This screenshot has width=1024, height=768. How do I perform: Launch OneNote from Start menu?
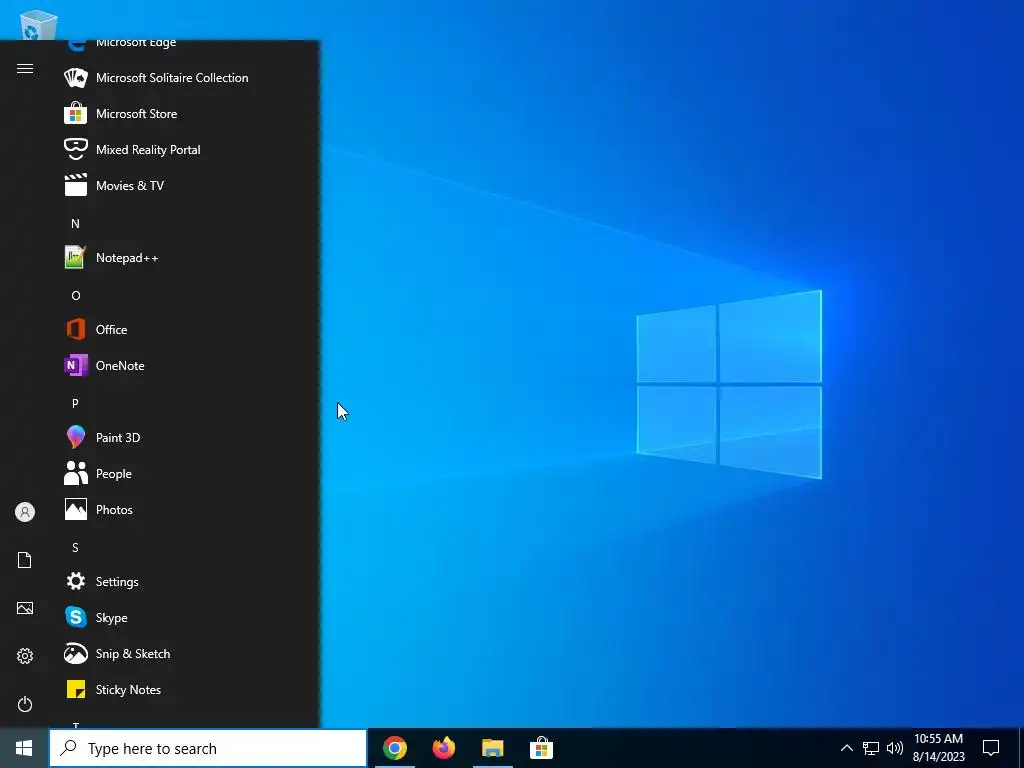click(188, 366)
